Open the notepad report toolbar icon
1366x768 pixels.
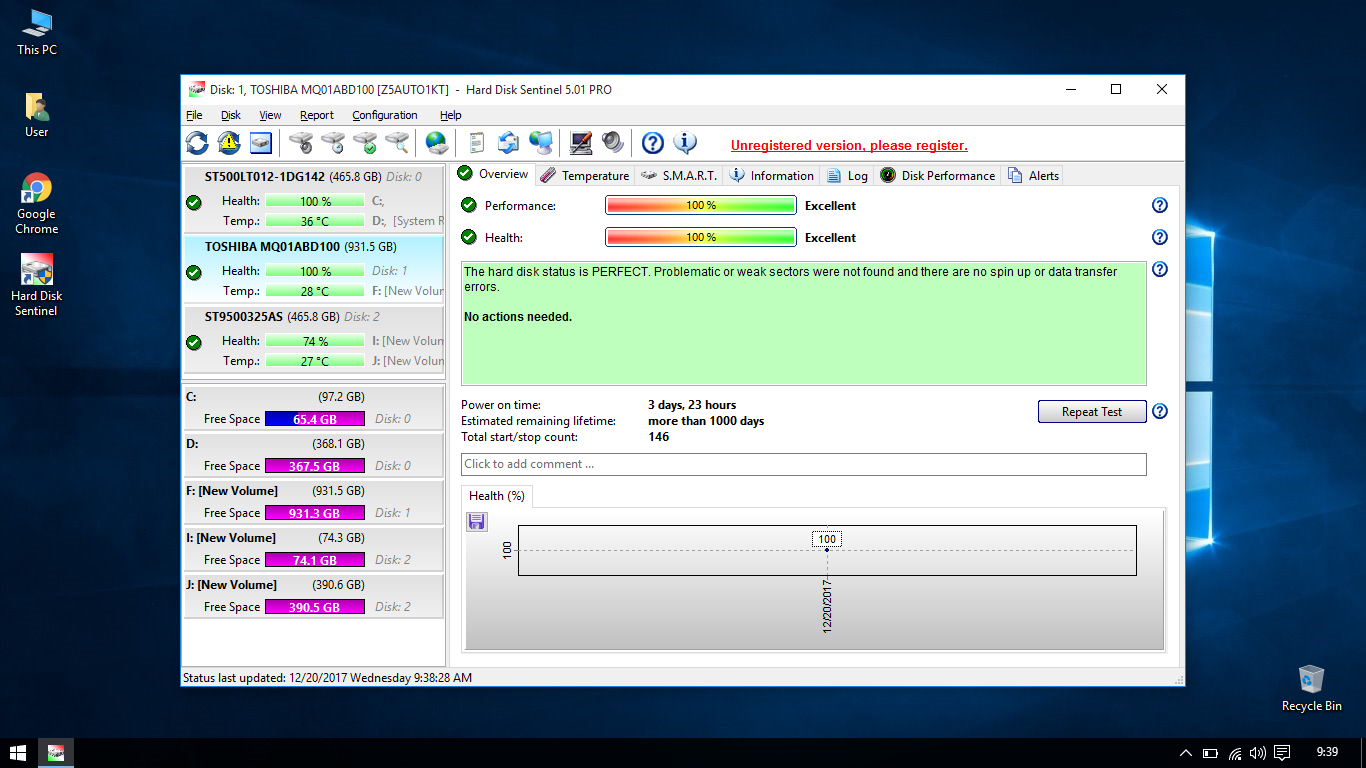coord(476,143)
